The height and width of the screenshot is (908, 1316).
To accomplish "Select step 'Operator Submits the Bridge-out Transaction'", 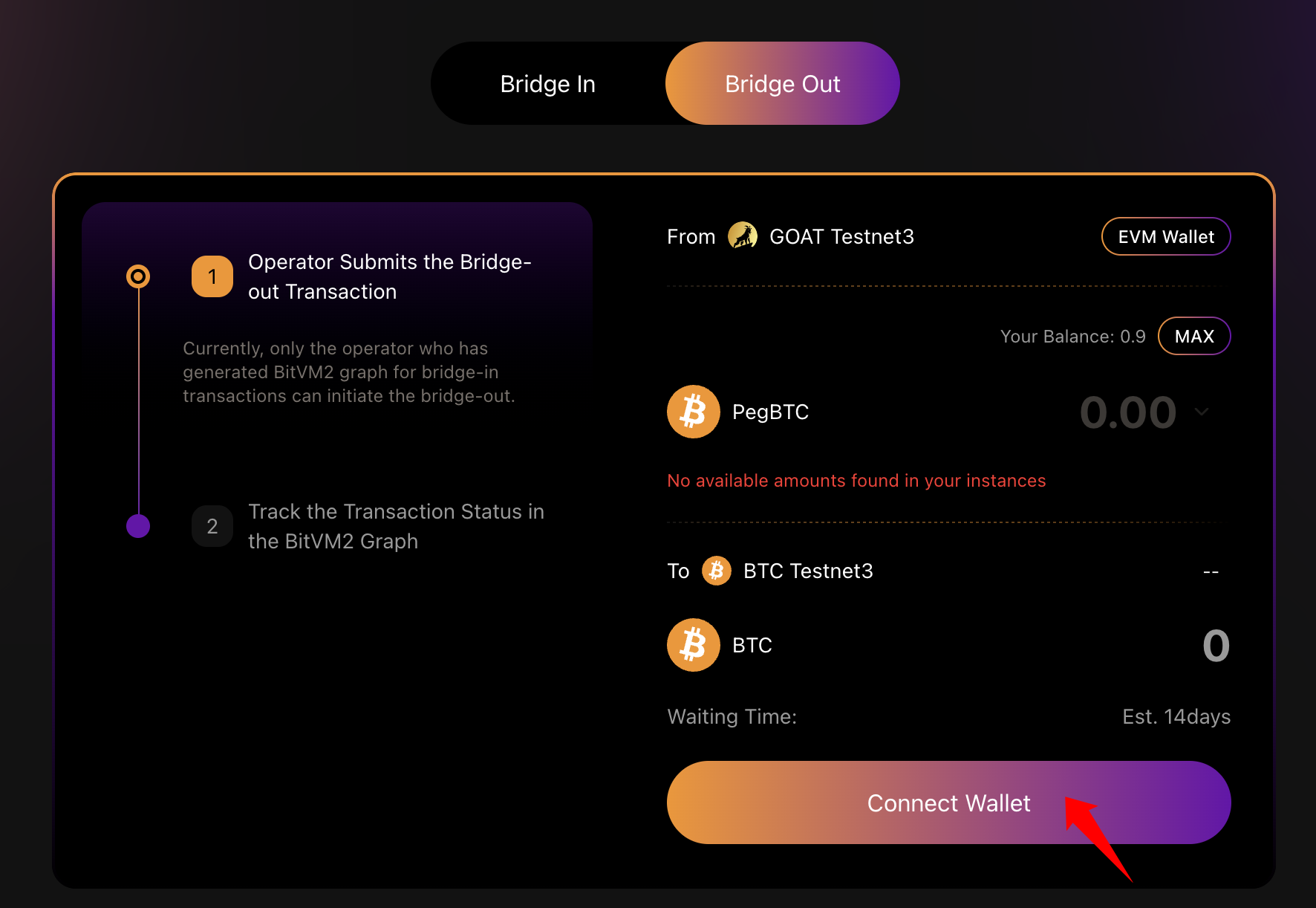I will tap(390, 276).
